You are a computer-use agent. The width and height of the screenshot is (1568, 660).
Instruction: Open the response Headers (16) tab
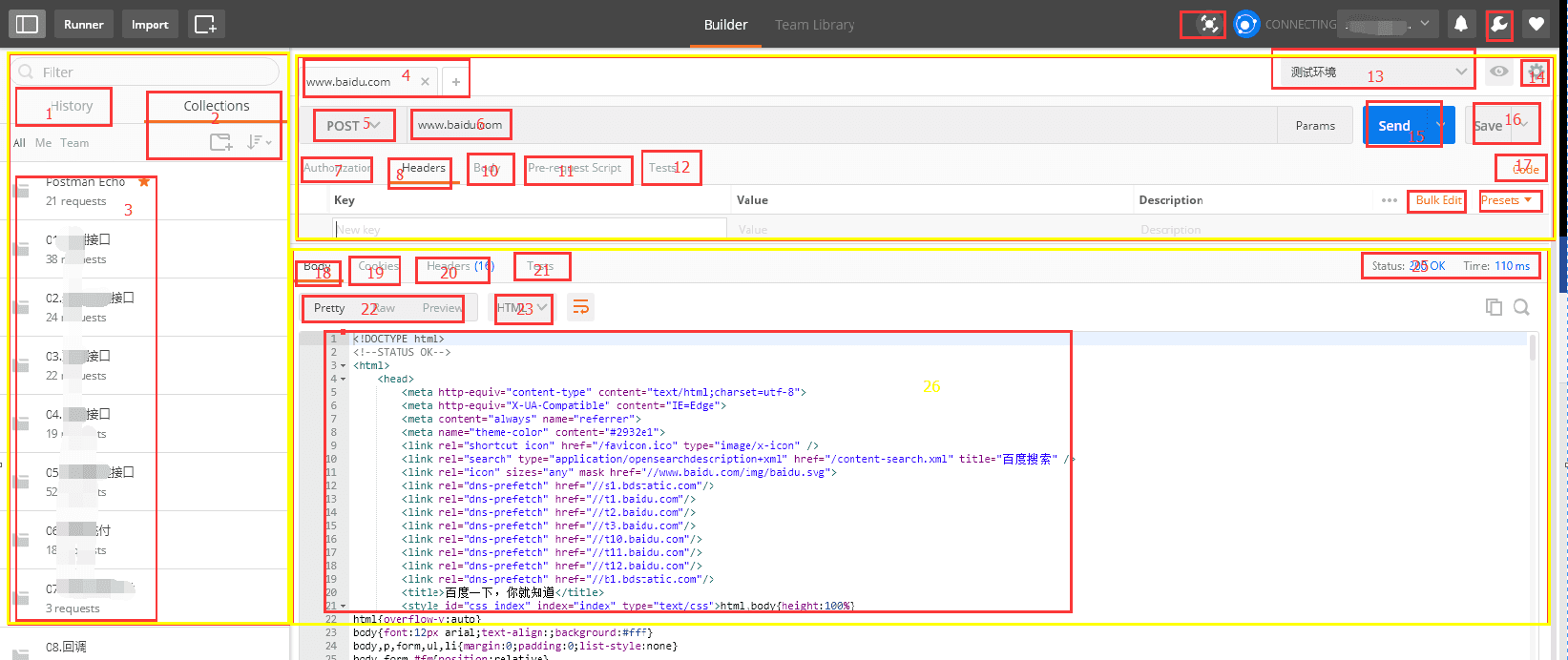tap(460, 266)
